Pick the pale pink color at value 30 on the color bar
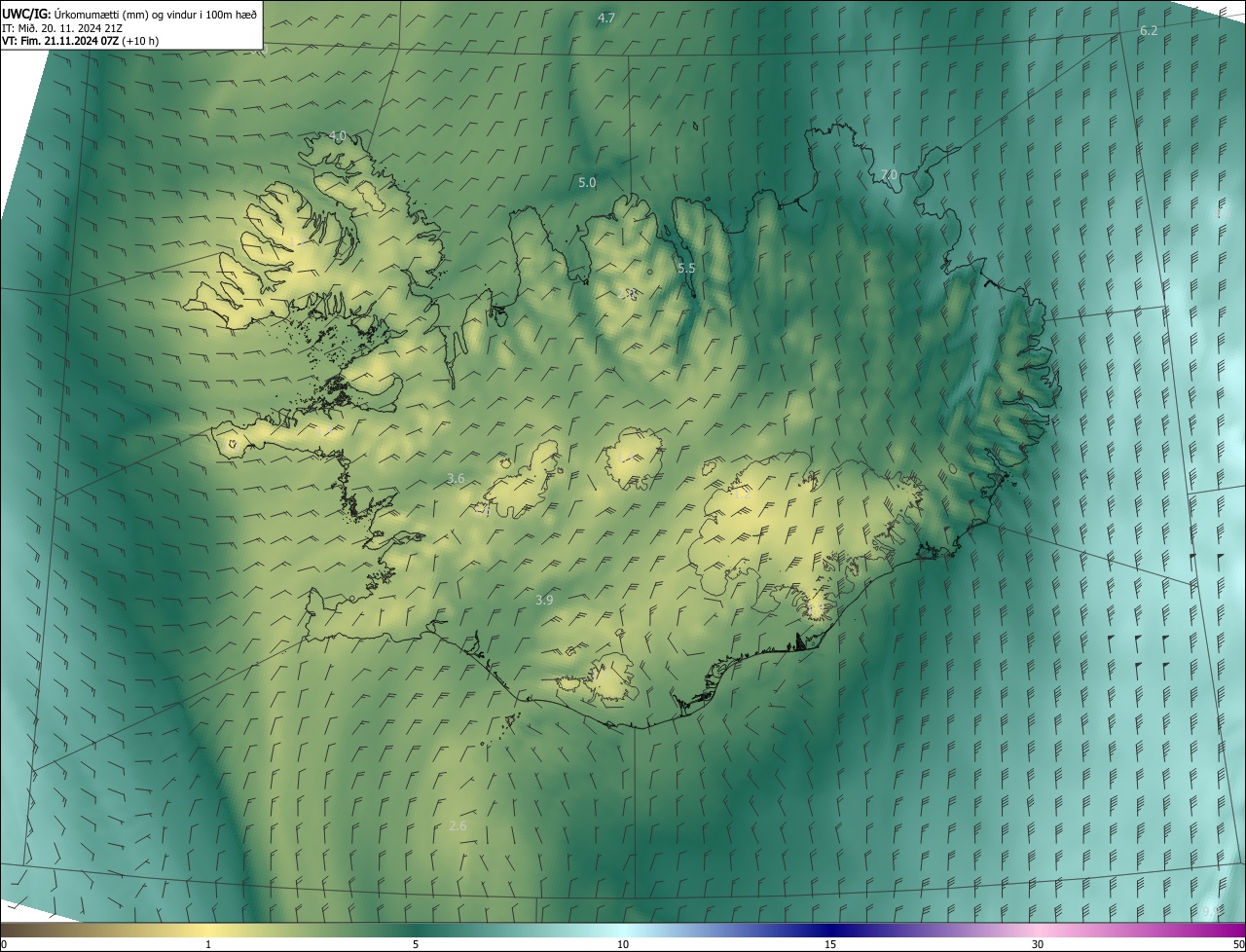1246x952 pixels. pyautogui.click(x=1038, y=931)
